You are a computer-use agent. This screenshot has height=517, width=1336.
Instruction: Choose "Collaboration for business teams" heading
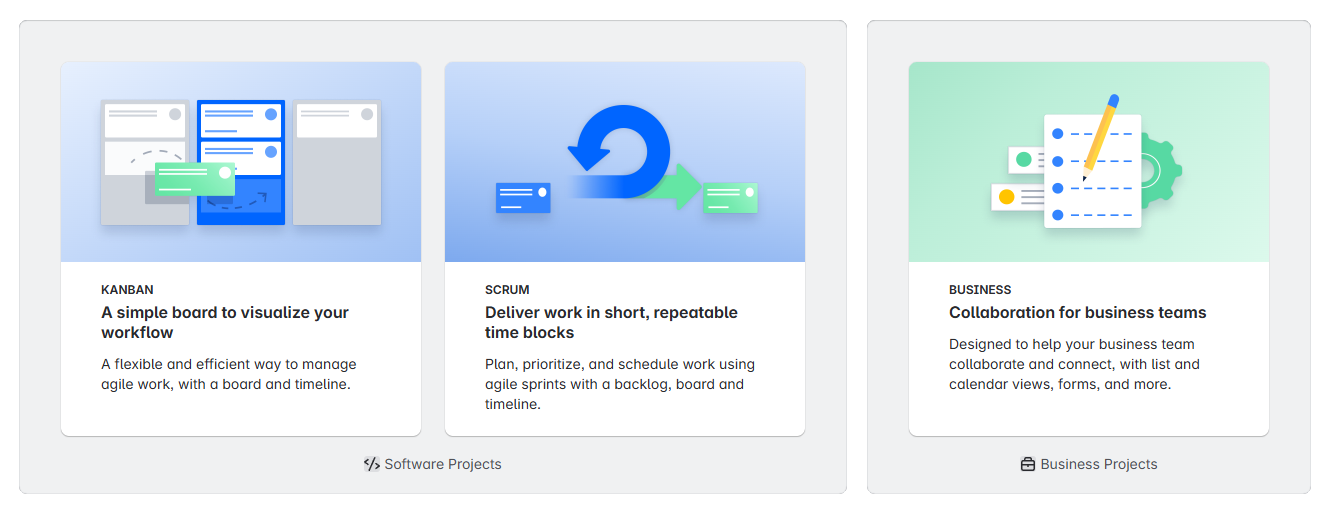[1077, 312]
